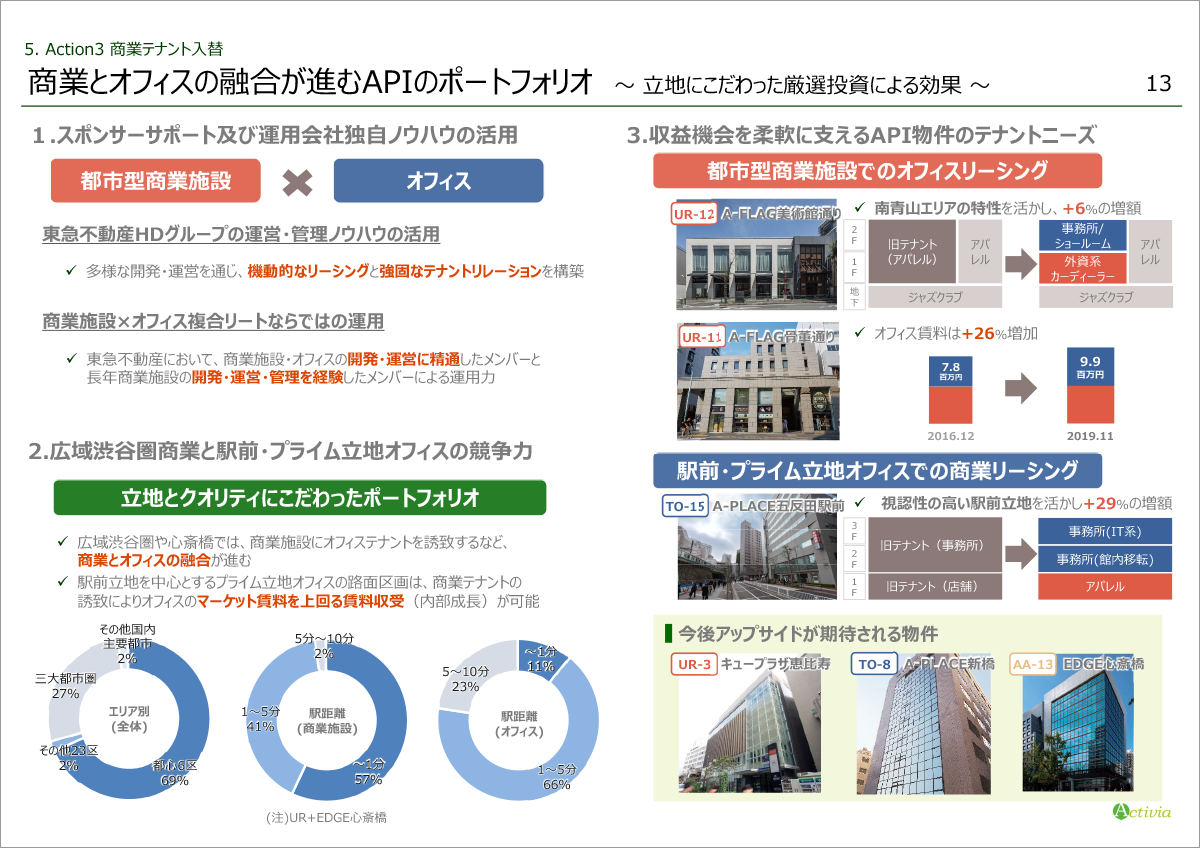Click the 事務所/ショールーム tenant box
Image resolution: width=1200 pixels, height=848 pixels.
tap(1084, 236)
